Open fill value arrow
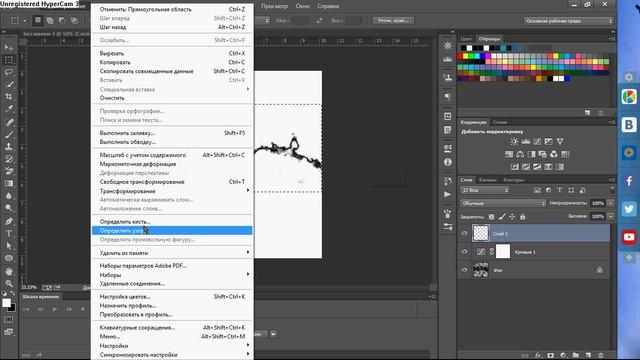Viewport: 640px width, 360px height. tap(611, 216)
